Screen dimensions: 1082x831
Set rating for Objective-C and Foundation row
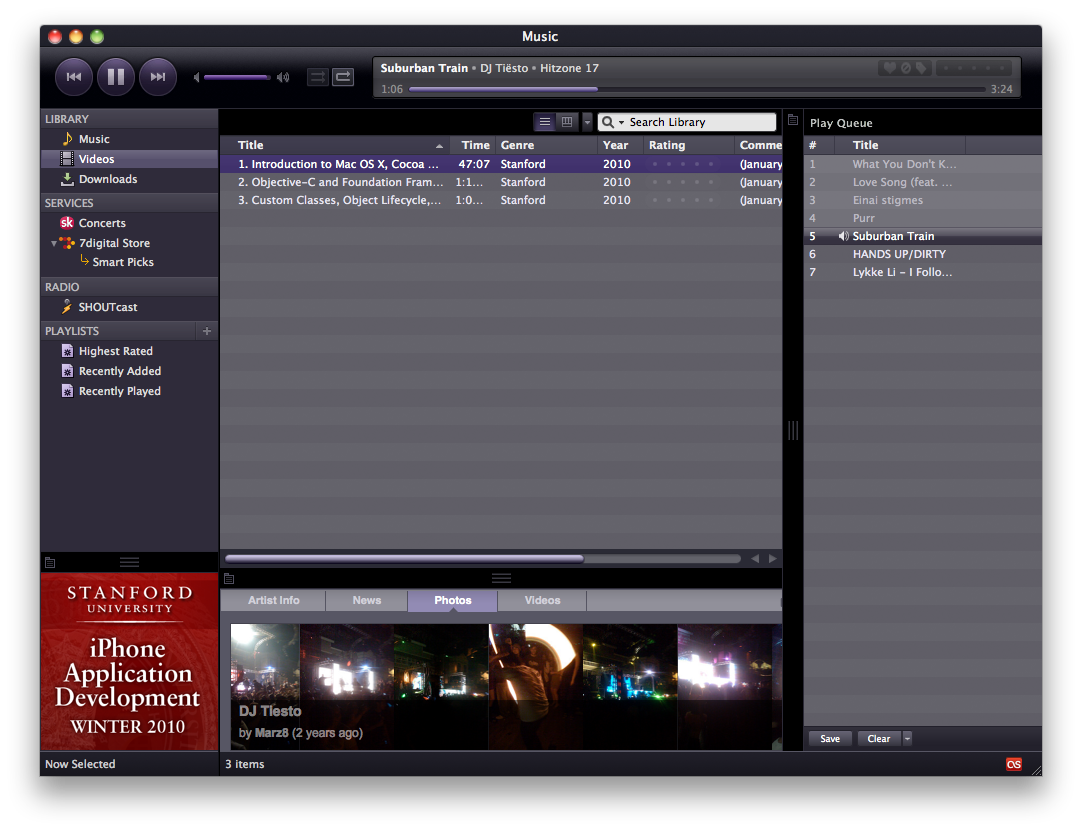[x=683, y=182]
